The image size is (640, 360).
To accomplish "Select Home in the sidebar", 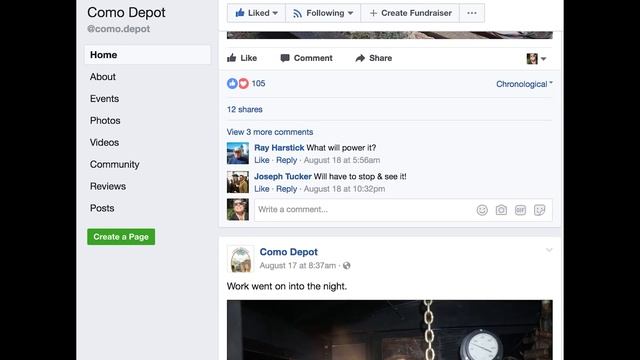I will click(147, 55).
